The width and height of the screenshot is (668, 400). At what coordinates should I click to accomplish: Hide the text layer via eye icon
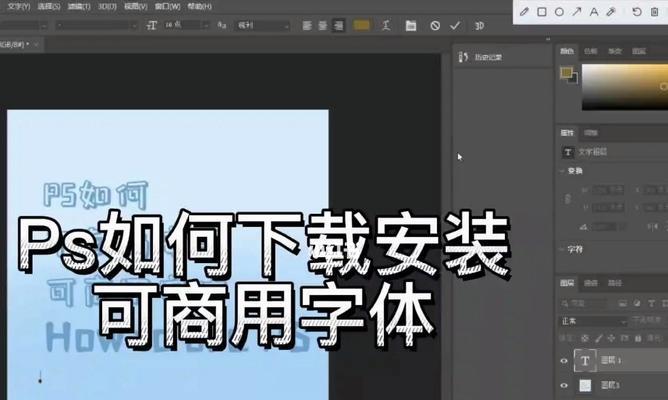click(x=564, y=361)
